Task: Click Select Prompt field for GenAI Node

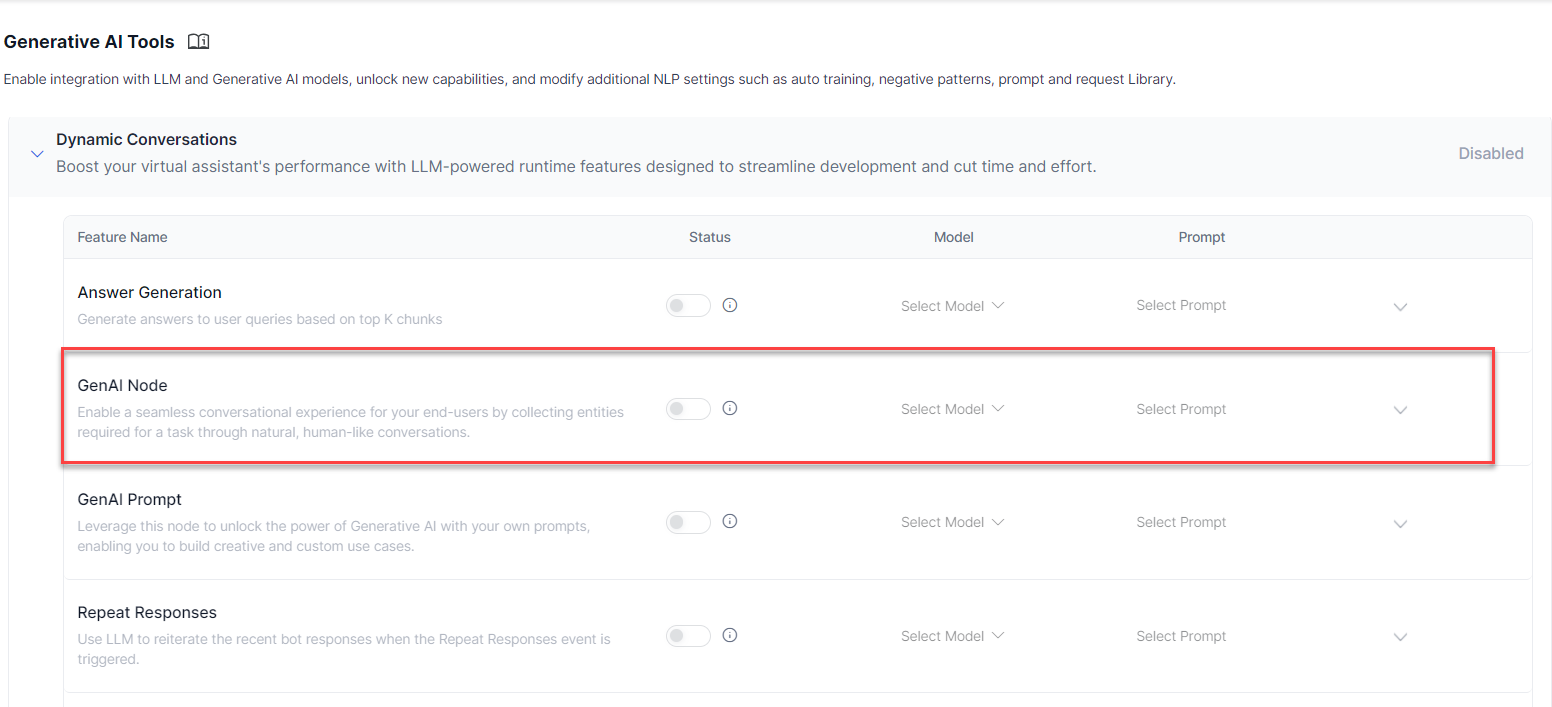Action: (x=1181, y=409)
